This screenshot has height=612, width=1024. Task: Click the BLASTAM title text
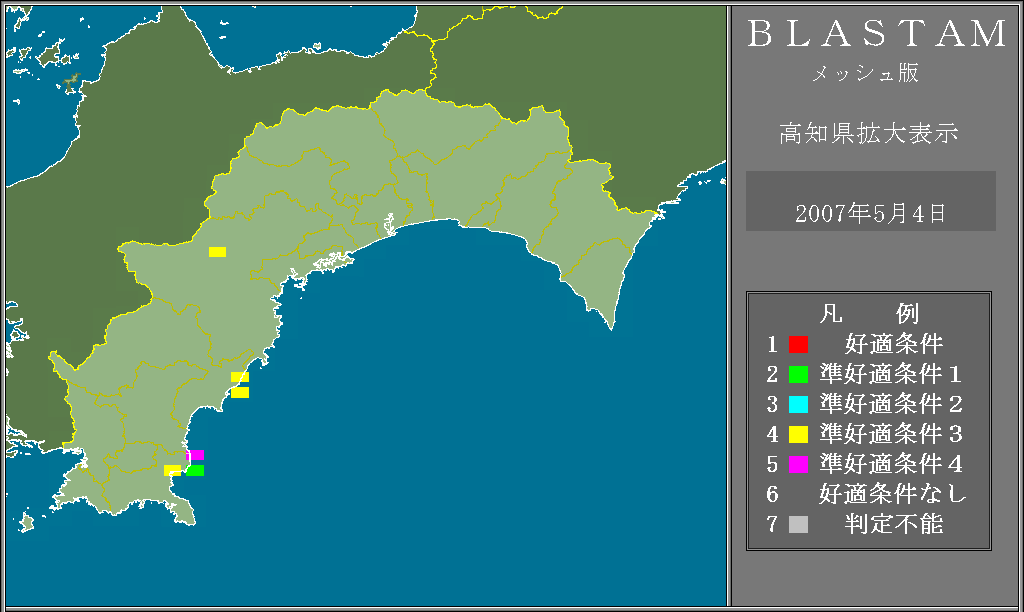878,34
